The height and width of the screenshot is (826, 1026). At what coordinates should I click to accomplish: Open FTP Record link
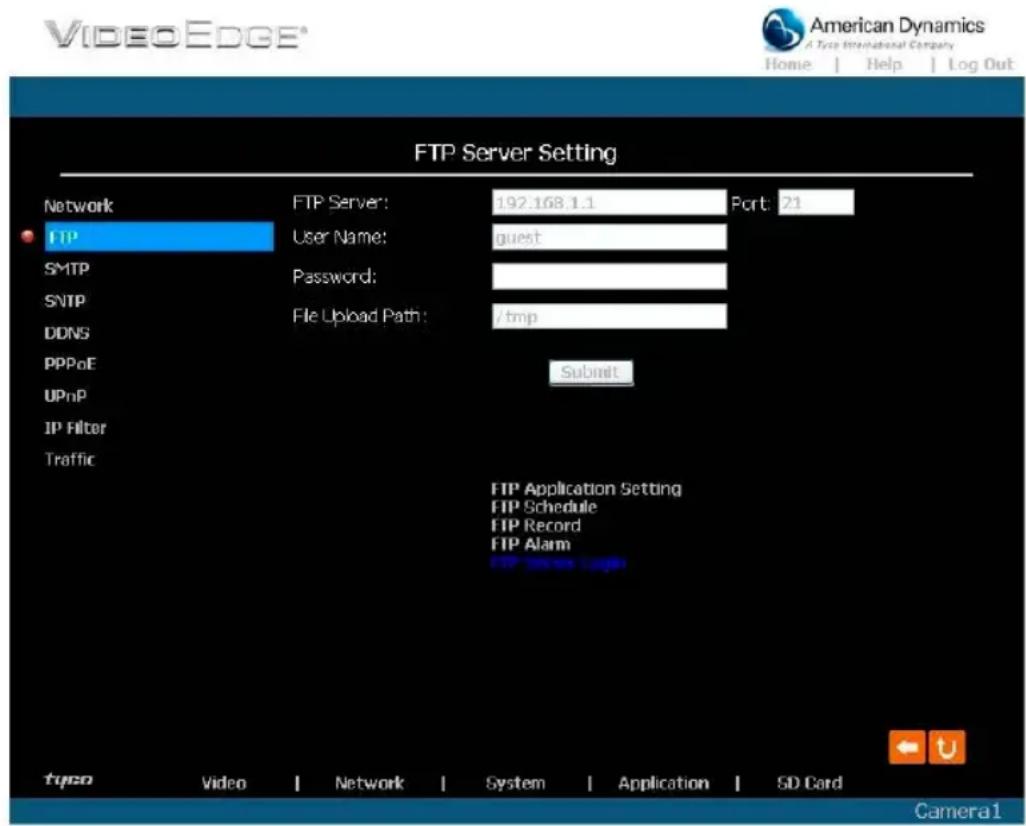[x=536, y=526]
